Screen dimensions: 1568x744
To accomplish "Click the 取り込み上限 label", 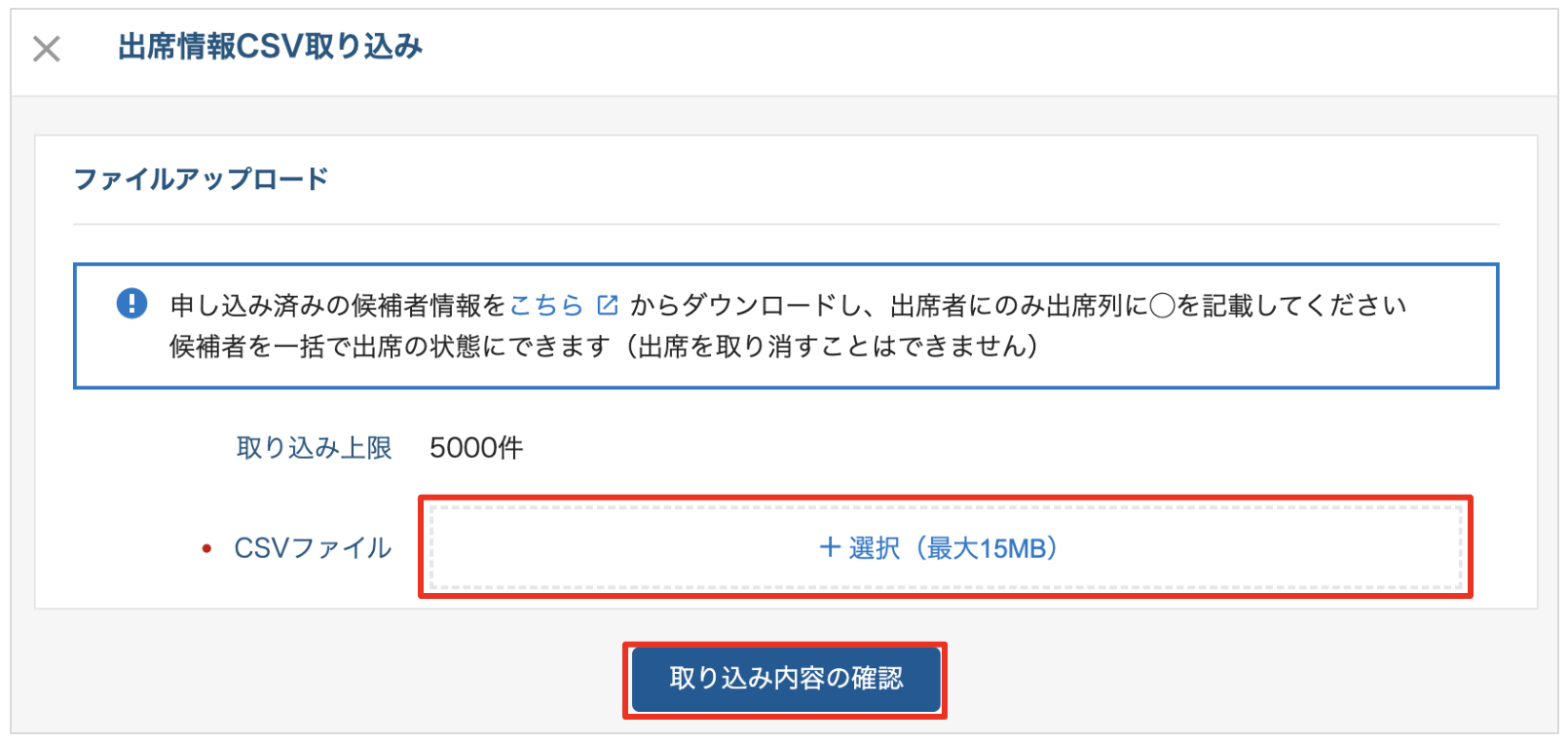I will 314,448.
